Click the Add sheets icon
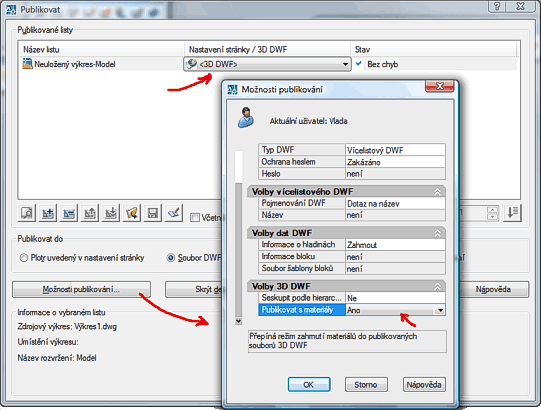The image size is (541, 410). pyautogui.click(x=48, y=213)
